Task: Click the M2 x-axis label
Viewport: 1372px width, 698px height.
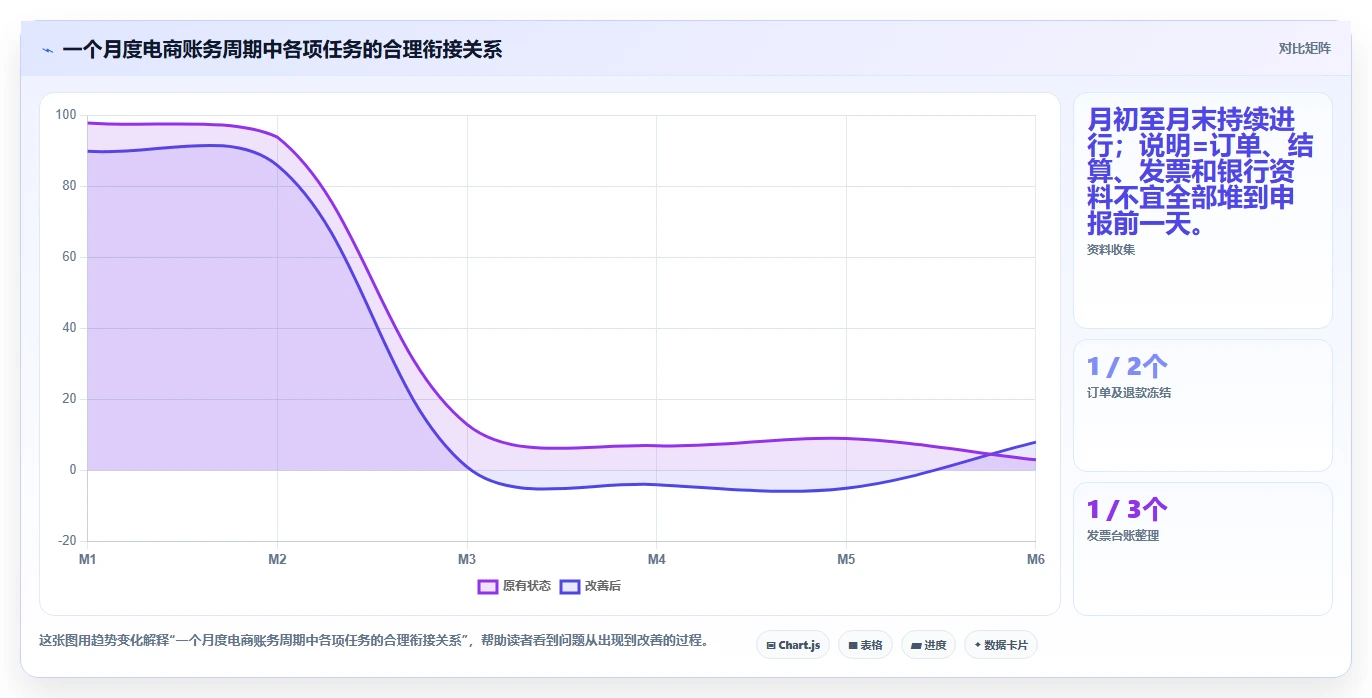Action: click(277, 559)
